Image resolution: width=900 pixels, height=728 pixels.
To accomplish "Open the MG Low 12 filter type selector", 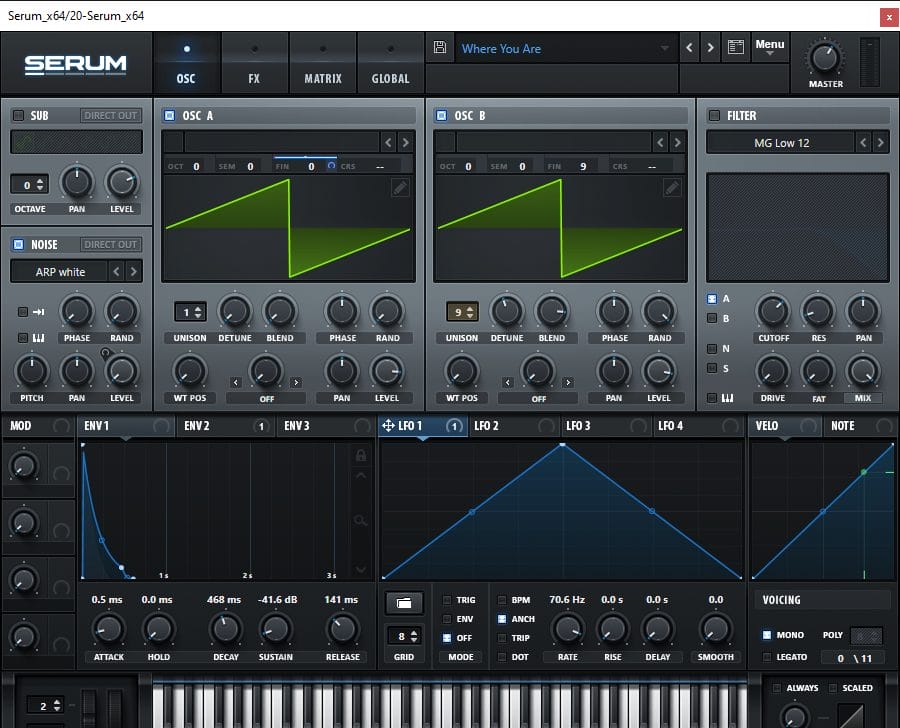I will (782, 143).
